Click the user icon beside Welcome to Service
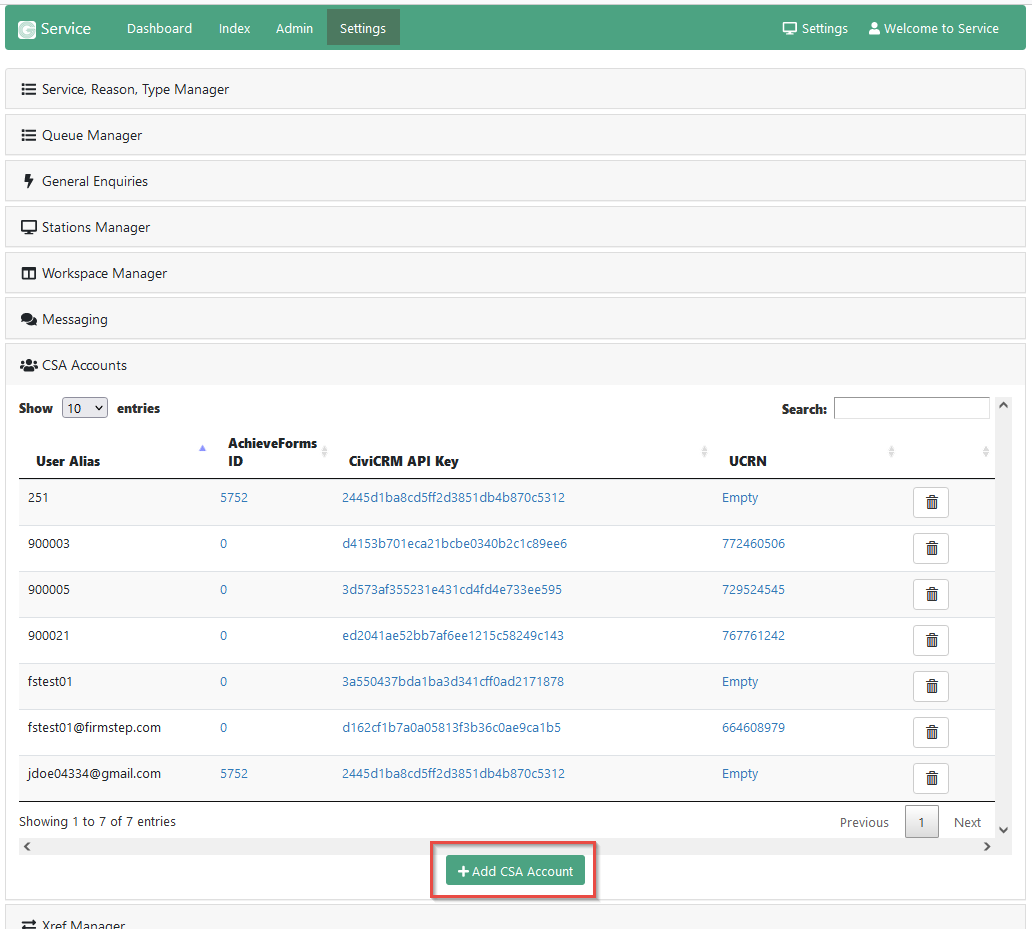 874,28
